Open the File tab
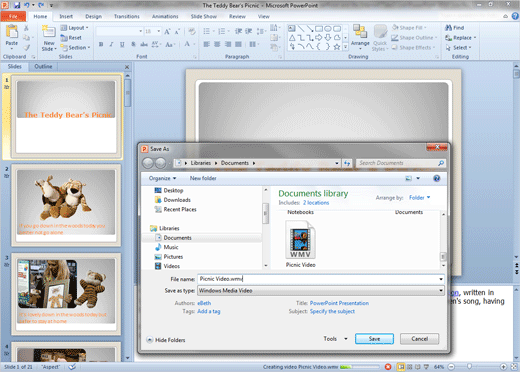Screen dimensions: 520x372 pos(13,16)
